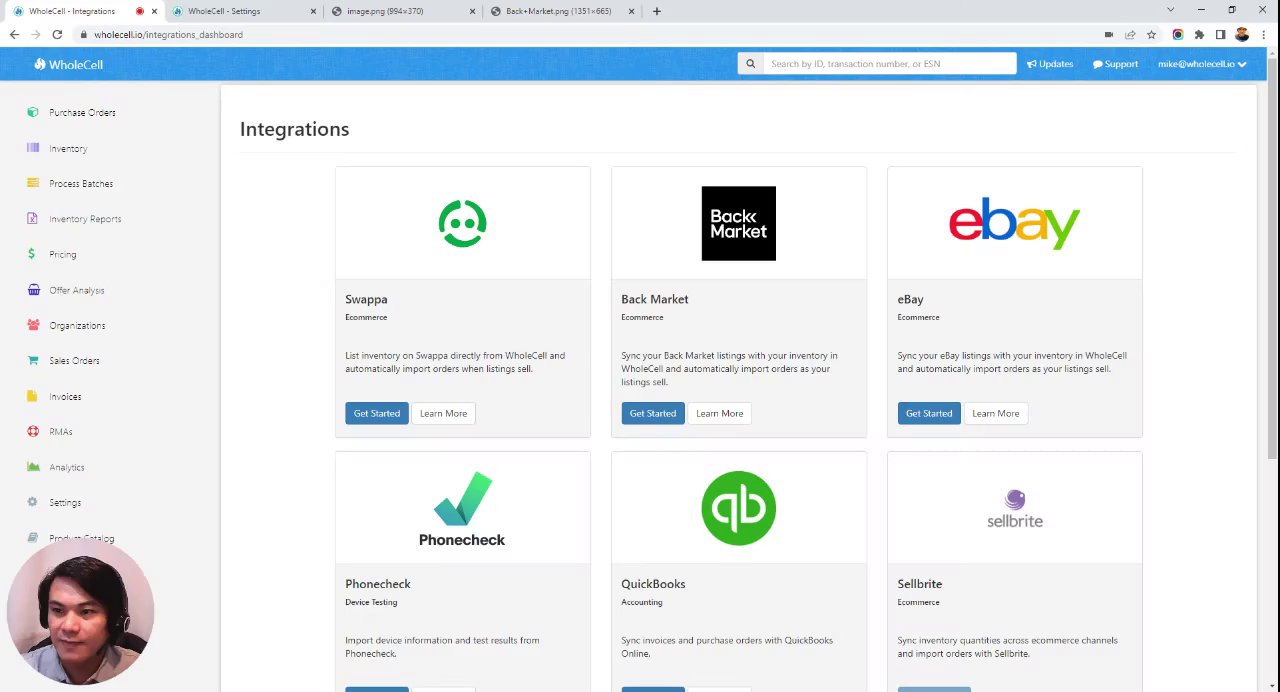The width and height of the screenshot is (1280, 692).
Task: Bookmark this page with star icon
Action: coord(1152,35)
